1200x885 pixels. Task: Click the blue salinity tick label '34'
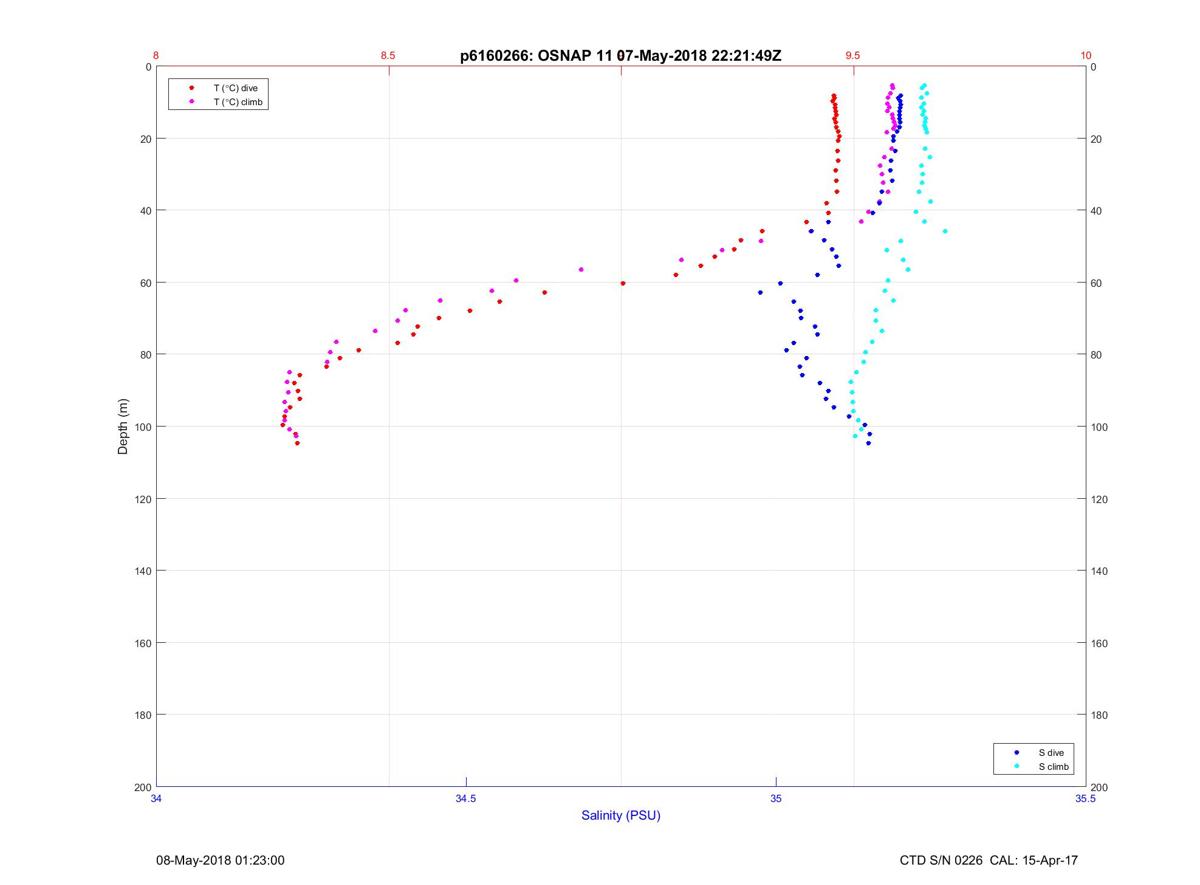[x=156, y=798]
